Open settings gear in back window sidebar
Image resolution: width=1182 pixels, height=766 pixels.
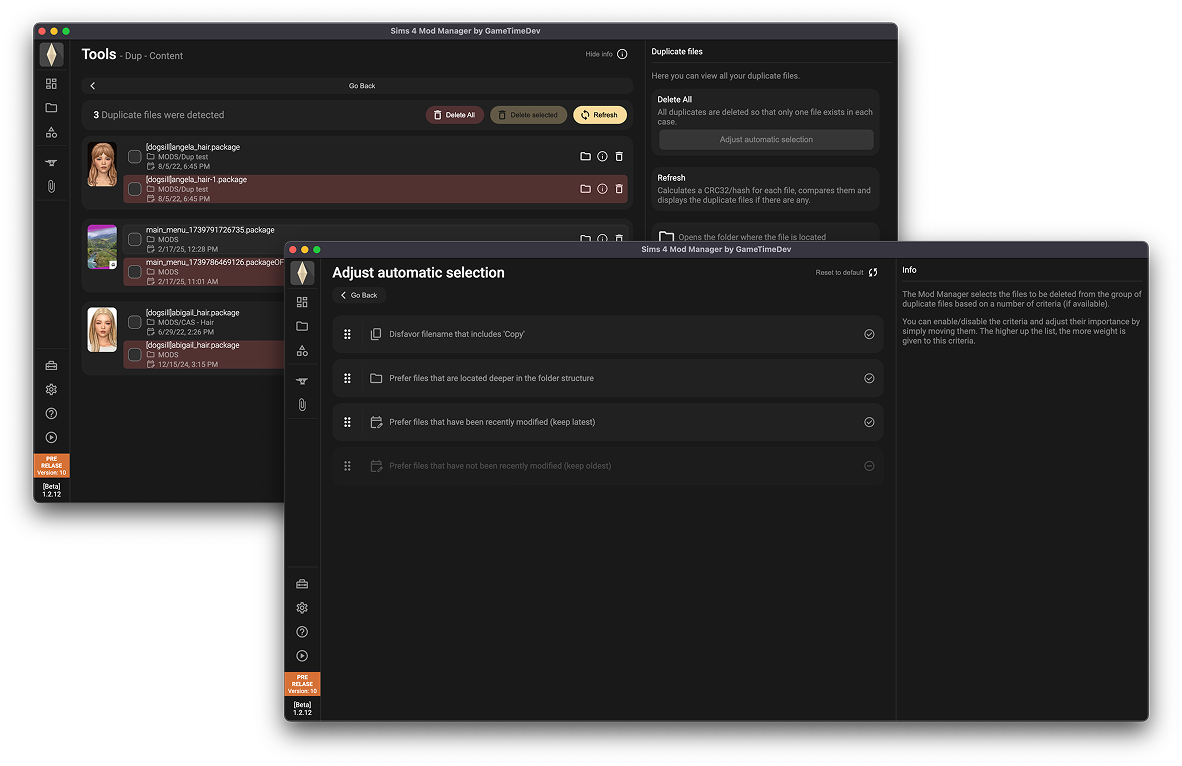click(51, 390)
